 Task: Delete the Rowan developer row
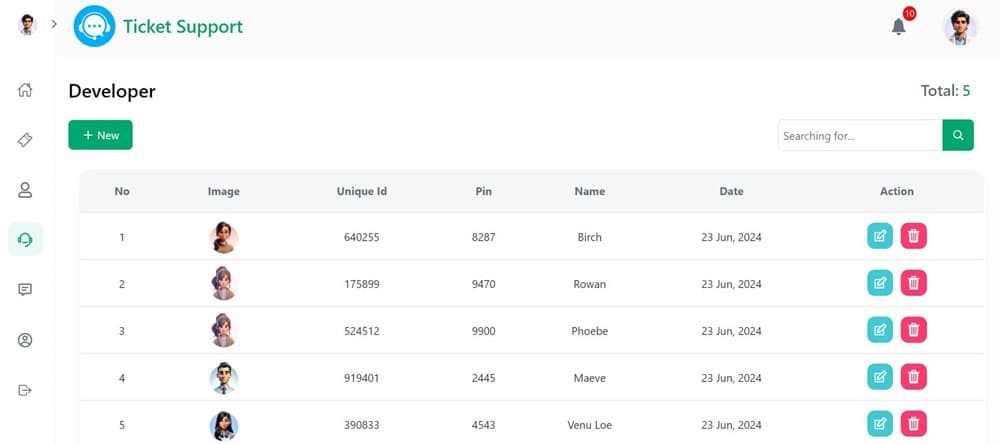913,283
